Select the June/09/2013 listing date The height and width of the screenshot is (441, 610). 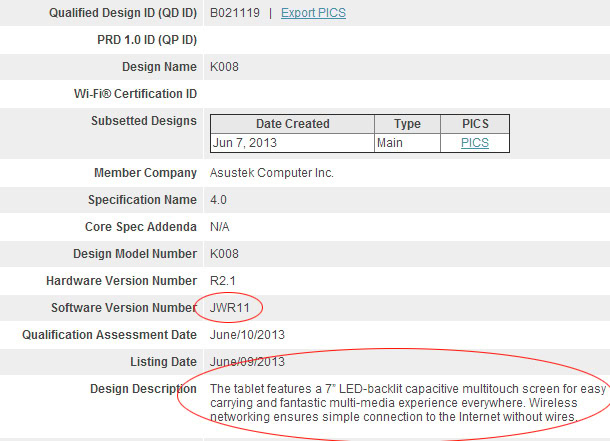(x=249, y=361)
